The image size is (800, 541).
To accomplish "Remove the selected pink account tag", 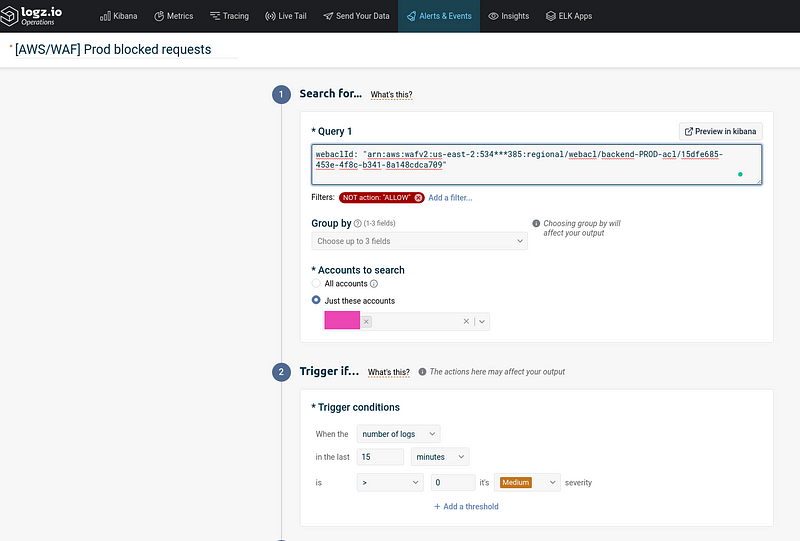I will coord(366,322).
